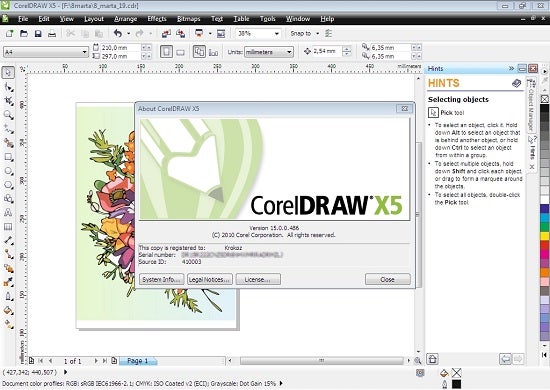550x390 pixels.
Task: Go to Hints home button
Action: tap(432, 359)
